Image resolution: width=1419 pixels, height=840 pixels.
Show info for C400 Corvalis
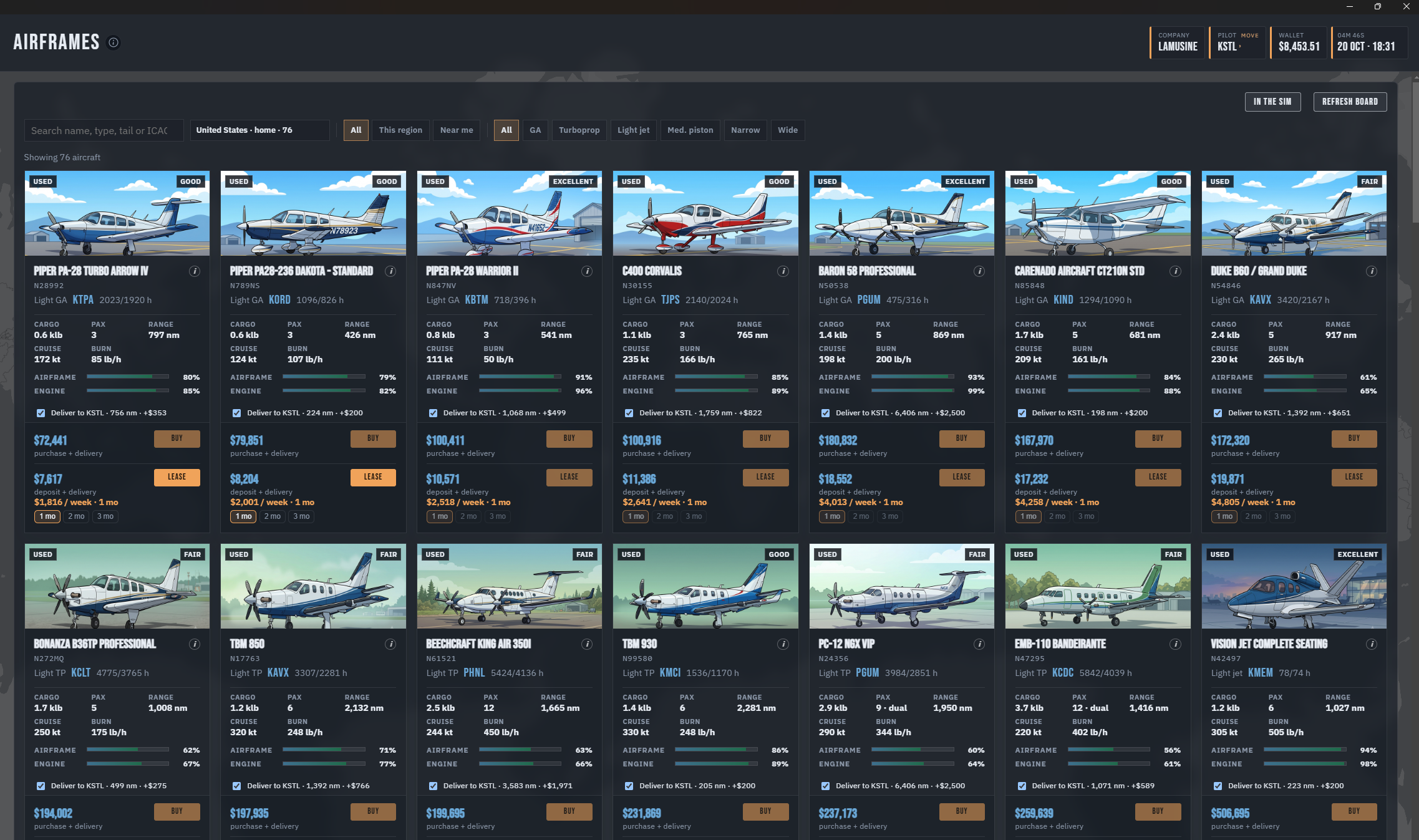pos(783,271)
